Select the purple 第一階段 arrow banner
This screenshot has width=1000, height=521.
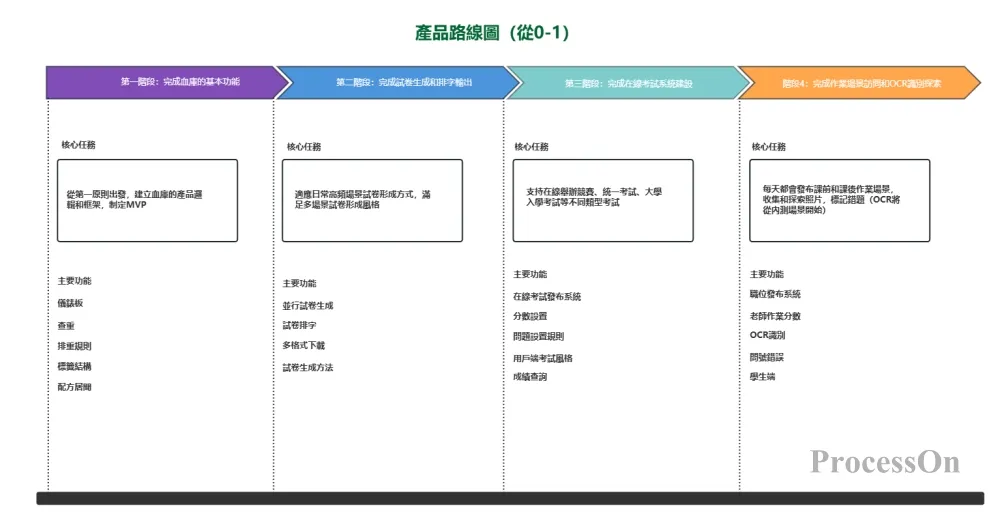[160, 82]
